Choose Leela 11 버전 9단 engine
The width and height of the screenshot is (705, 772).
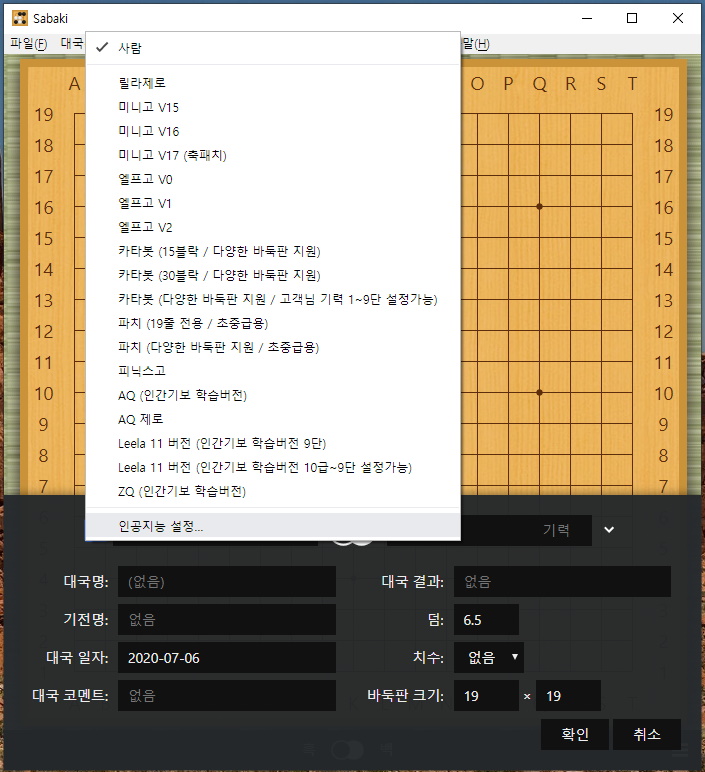273,443
